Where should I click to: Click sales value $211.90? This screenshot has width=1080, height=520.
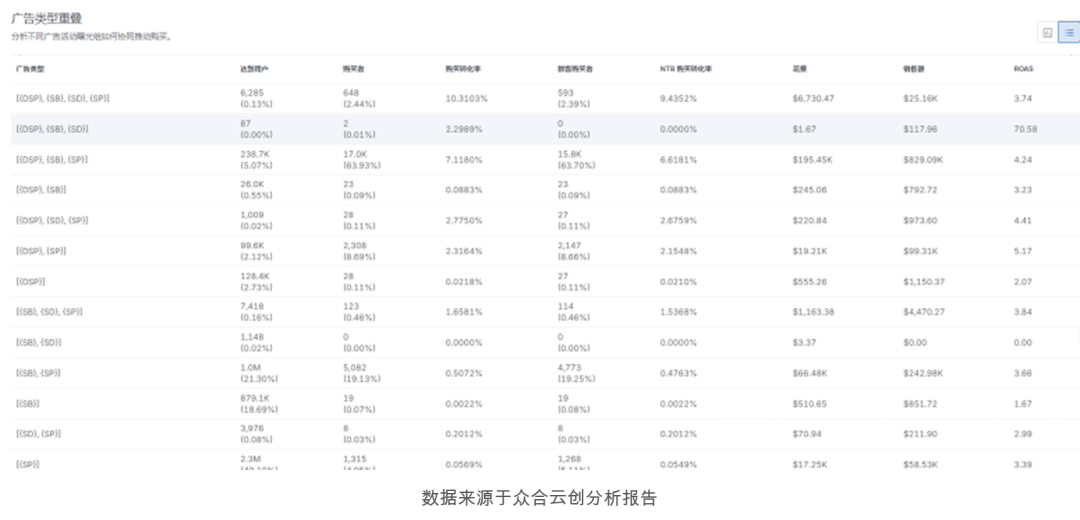point(921,434)
